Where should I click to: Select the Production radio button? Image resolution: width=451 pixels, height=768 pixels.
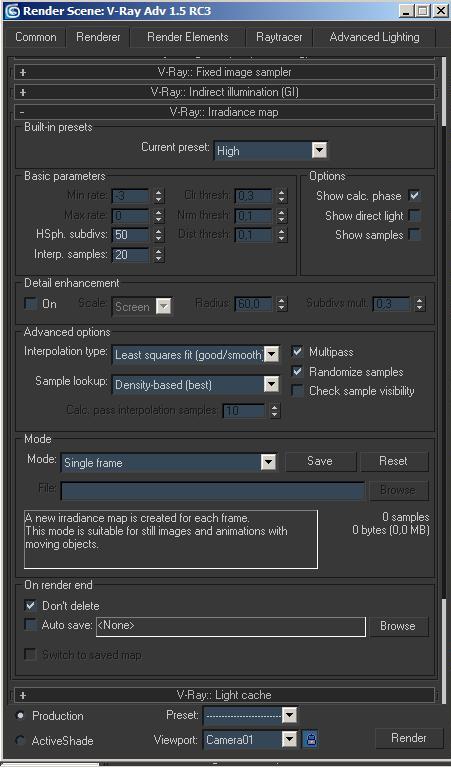pyautogui.click(x=20, y=716)
